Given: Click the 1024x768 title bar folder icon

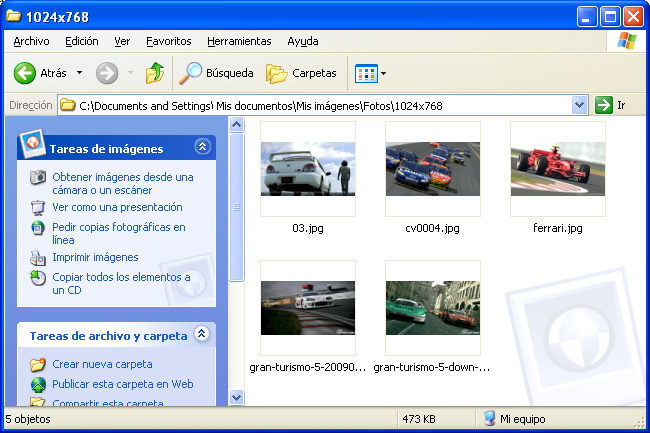Looking at the screenshot, I should tap(13, 16).
